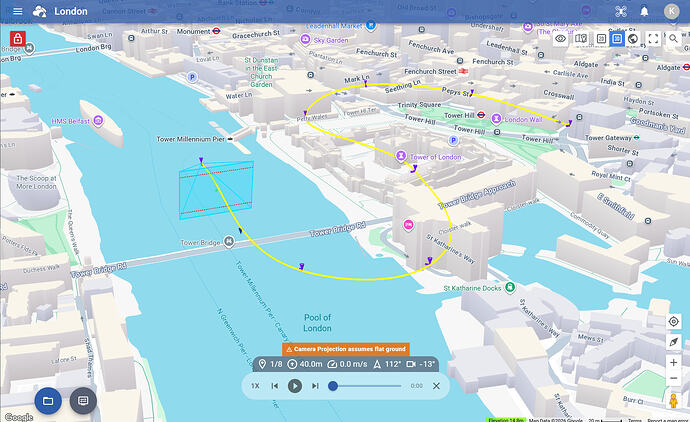Click the St Katharine Docks marker
The height and width of the screenshot is (422, 690).
click(510, 288)
